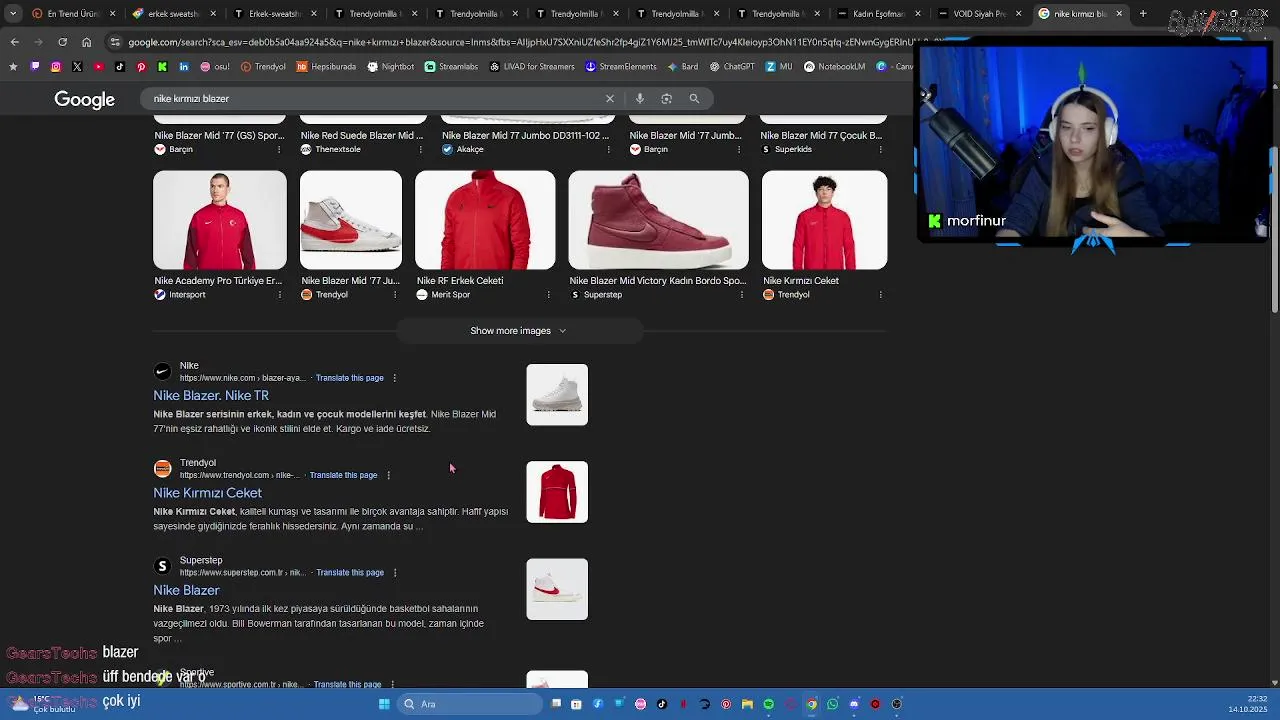Open the StreamElements bookmark

click(621, 67)
